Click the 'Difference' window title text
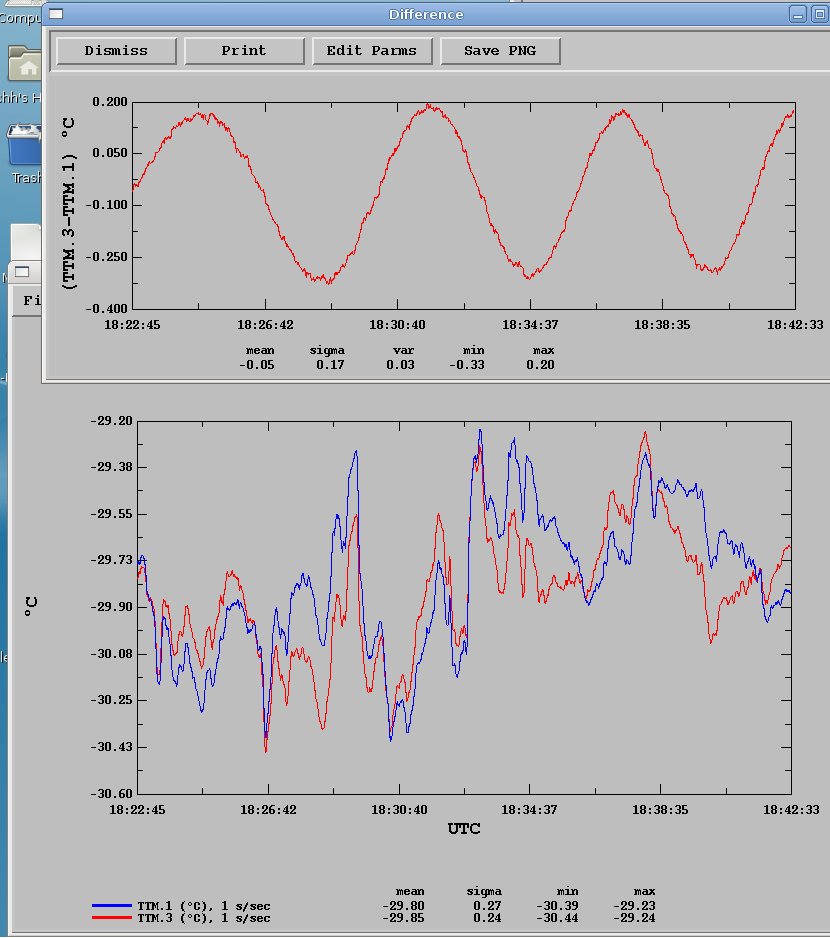 click(426, 14)
